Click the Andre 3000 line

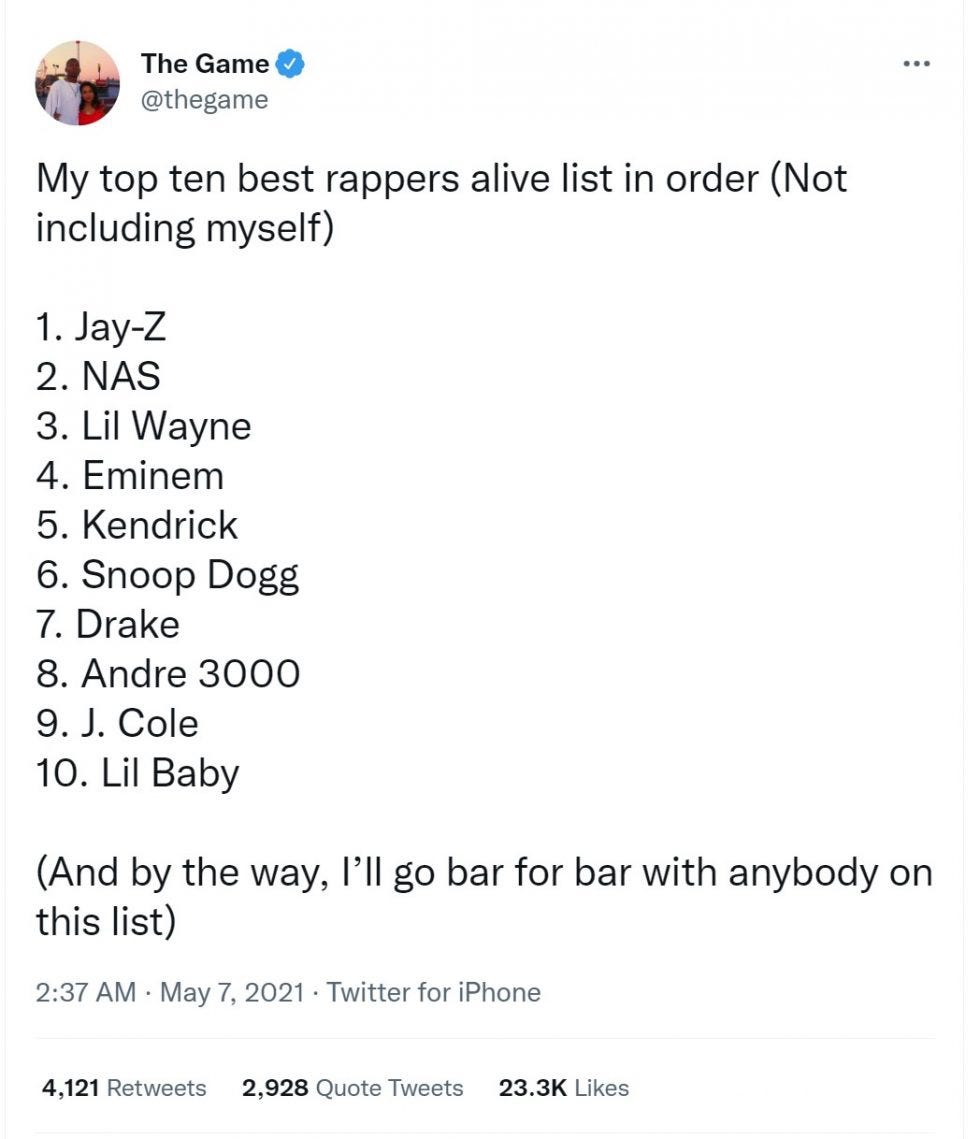[167, 674]
